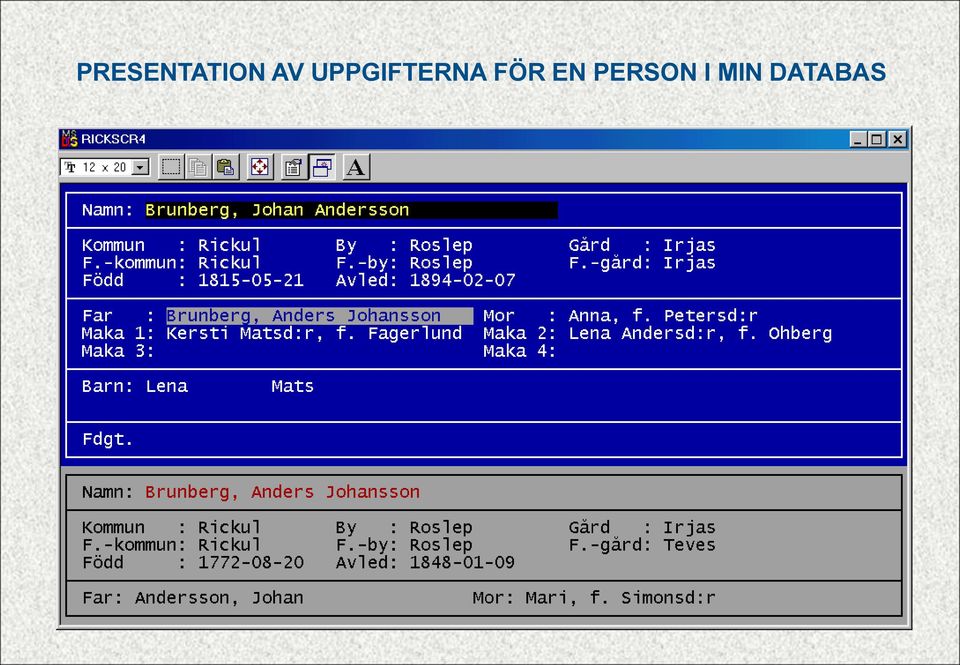Viewport: 960px width, 665px height.
Task: Click the MS-DOS icon in RICKSCR4 title bar
Action: (69, 139)
